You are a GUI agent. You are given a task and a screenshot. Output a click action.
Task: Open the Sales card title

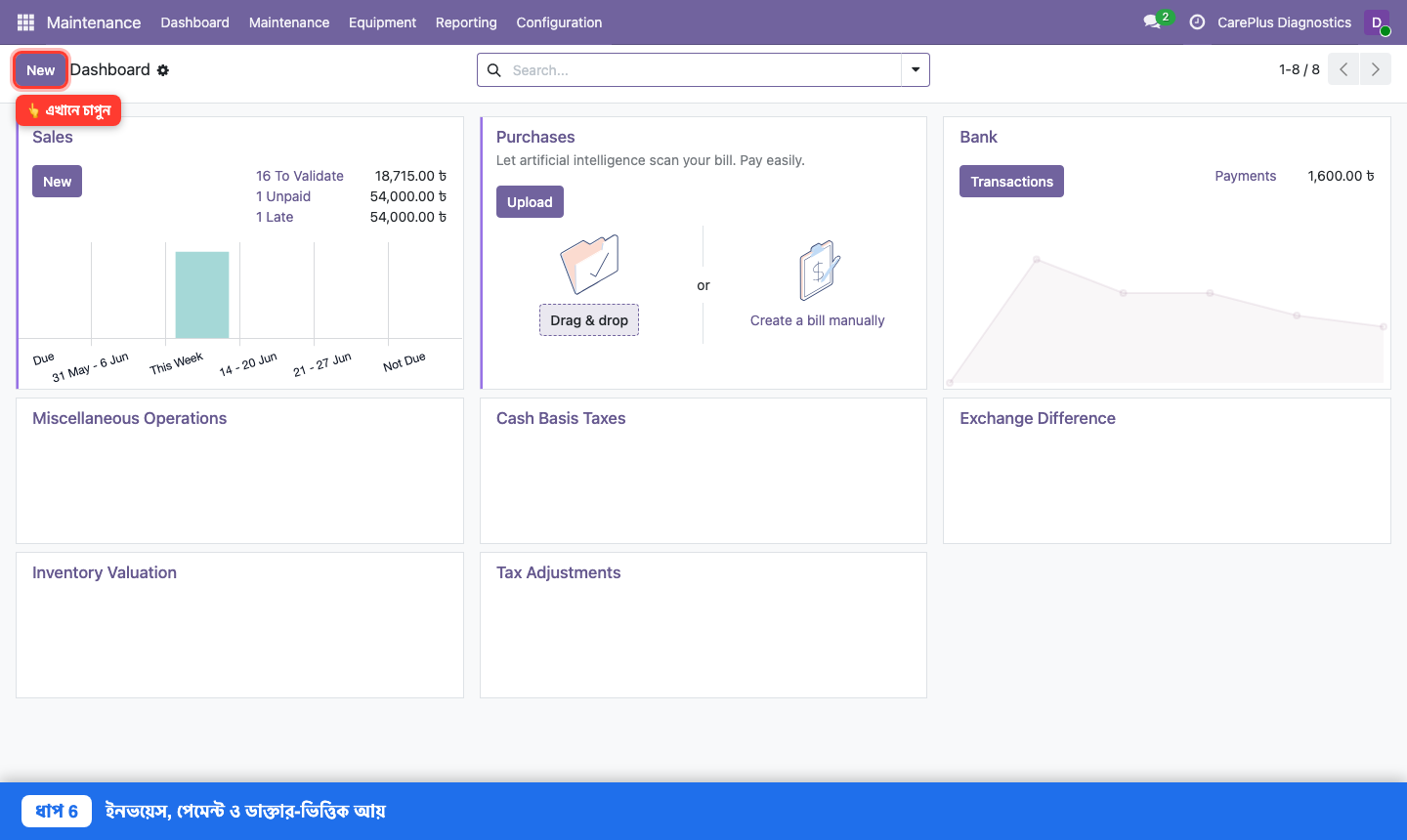tap(53, 138)
